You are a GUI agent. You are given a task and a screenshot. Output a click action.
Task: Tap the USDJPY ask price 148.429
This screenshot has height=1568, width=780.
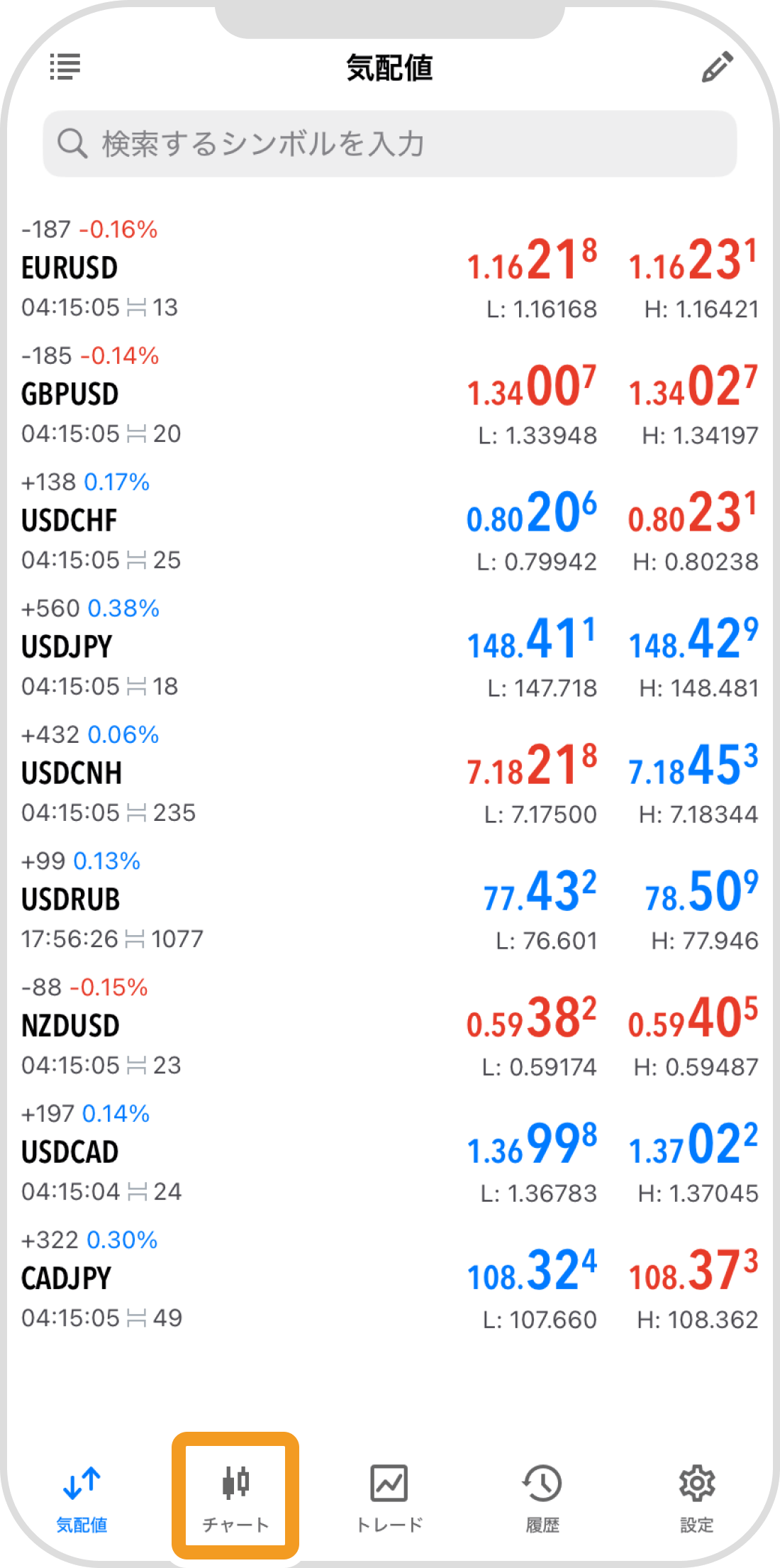click(693, 639)
